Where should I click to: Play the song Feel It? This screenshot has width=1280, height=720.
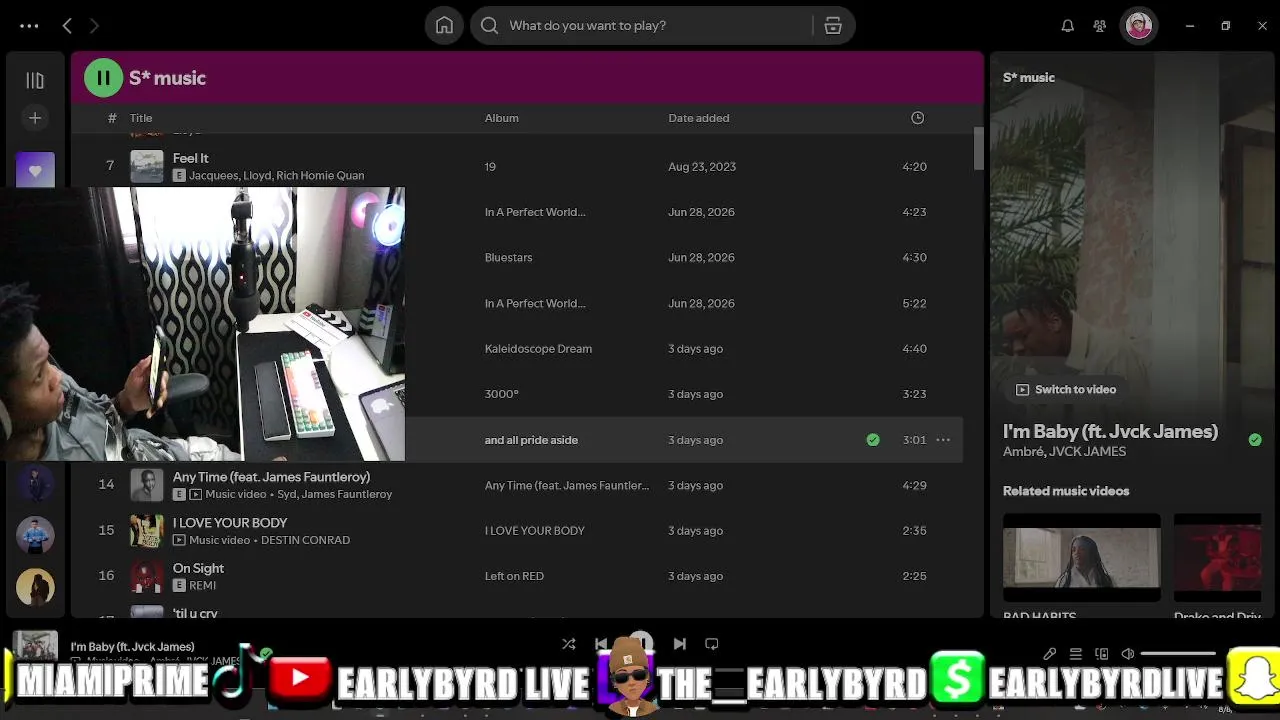(190, 158)
